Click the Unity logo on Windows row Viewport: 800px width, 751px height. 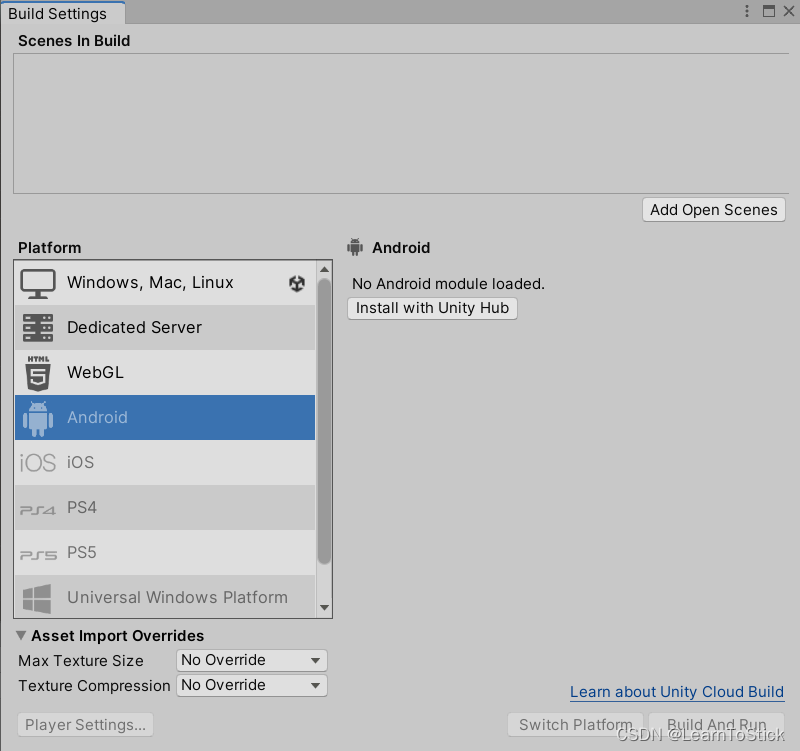pyautogui.click(x=297, y=283)
